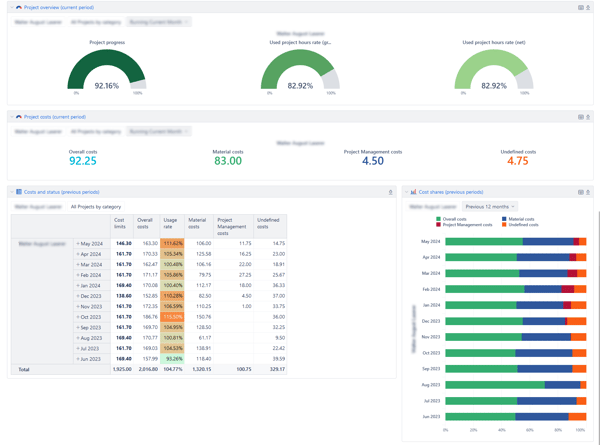Screen dimensions: 600x445
Task: Collapse the Costs and status panel chevron
Action: click(12, 192)
